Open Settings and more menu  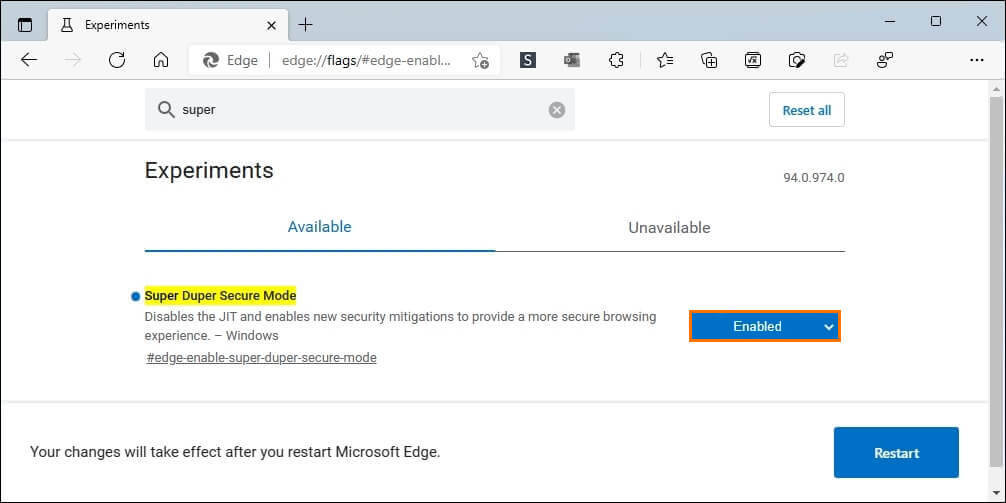click(976, 60)
